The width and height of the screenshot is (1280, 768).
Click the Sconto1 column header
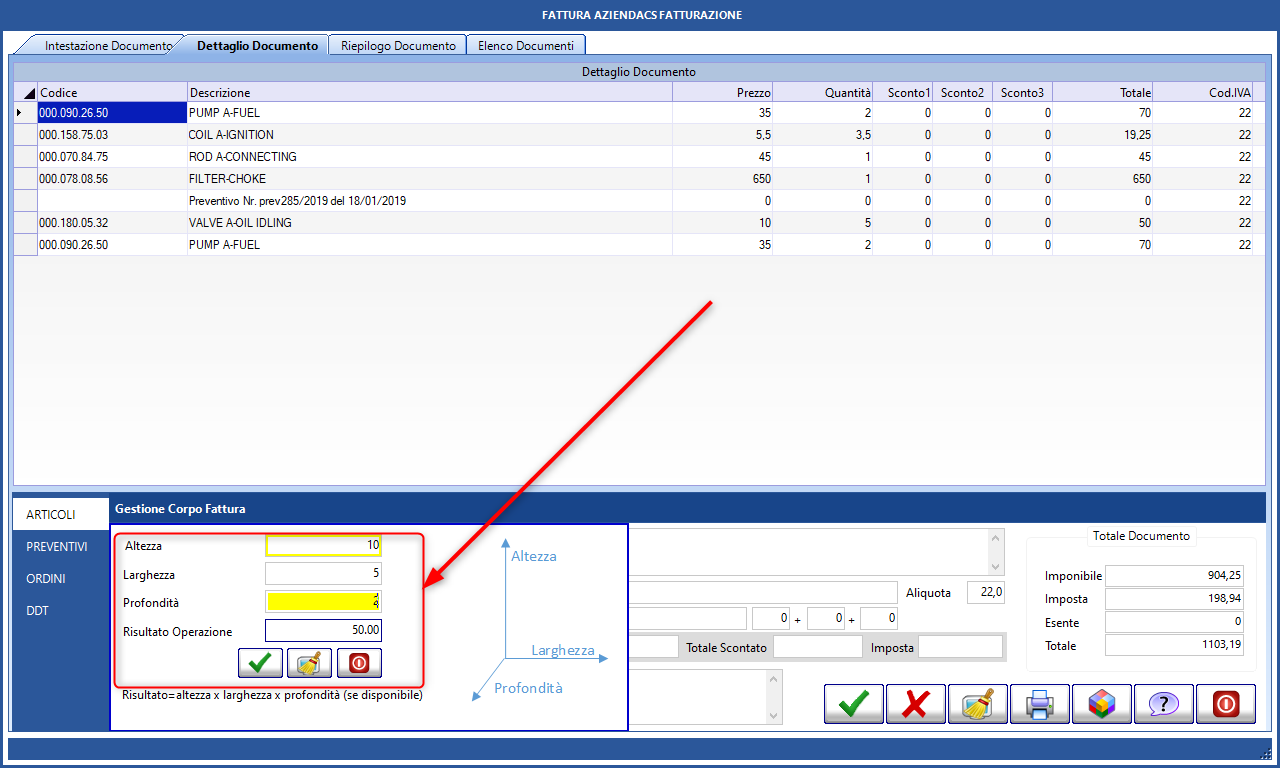(903, 92)
